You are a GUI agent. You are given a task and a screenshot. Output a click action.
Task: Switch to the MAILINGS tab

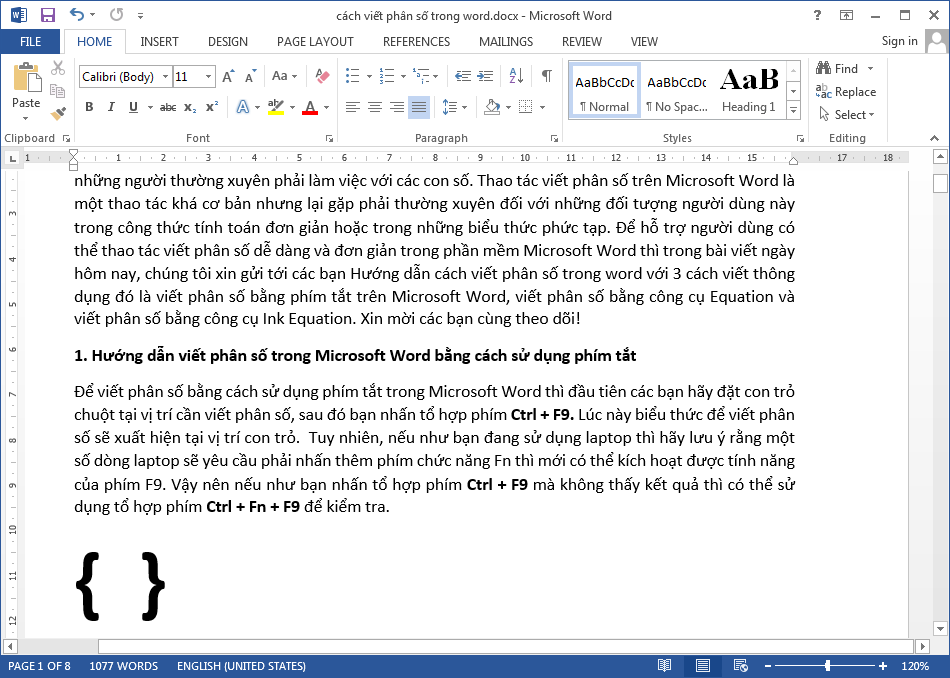coord(506,42)
